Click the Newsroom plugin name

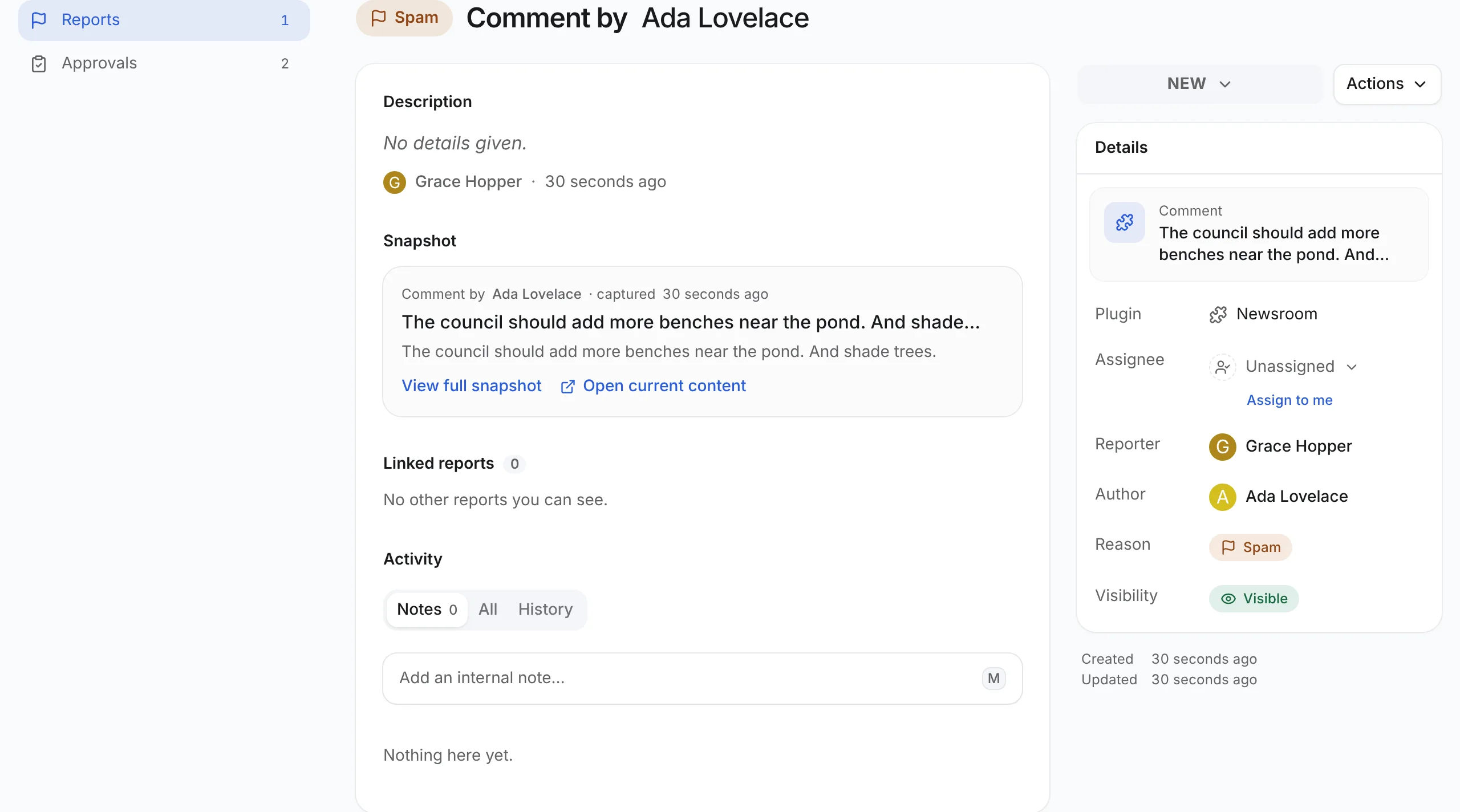point(1277,314)
